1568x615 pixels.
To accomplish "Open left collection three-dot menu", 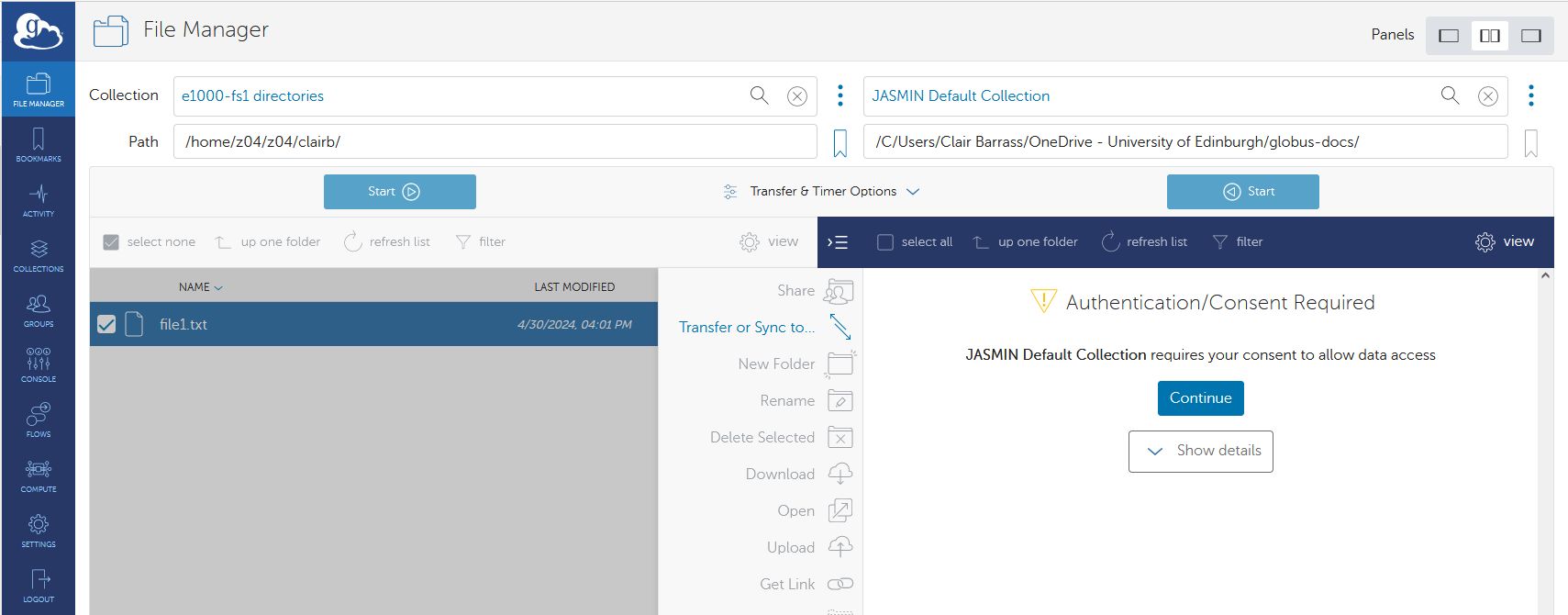I will tap(840, 95).
